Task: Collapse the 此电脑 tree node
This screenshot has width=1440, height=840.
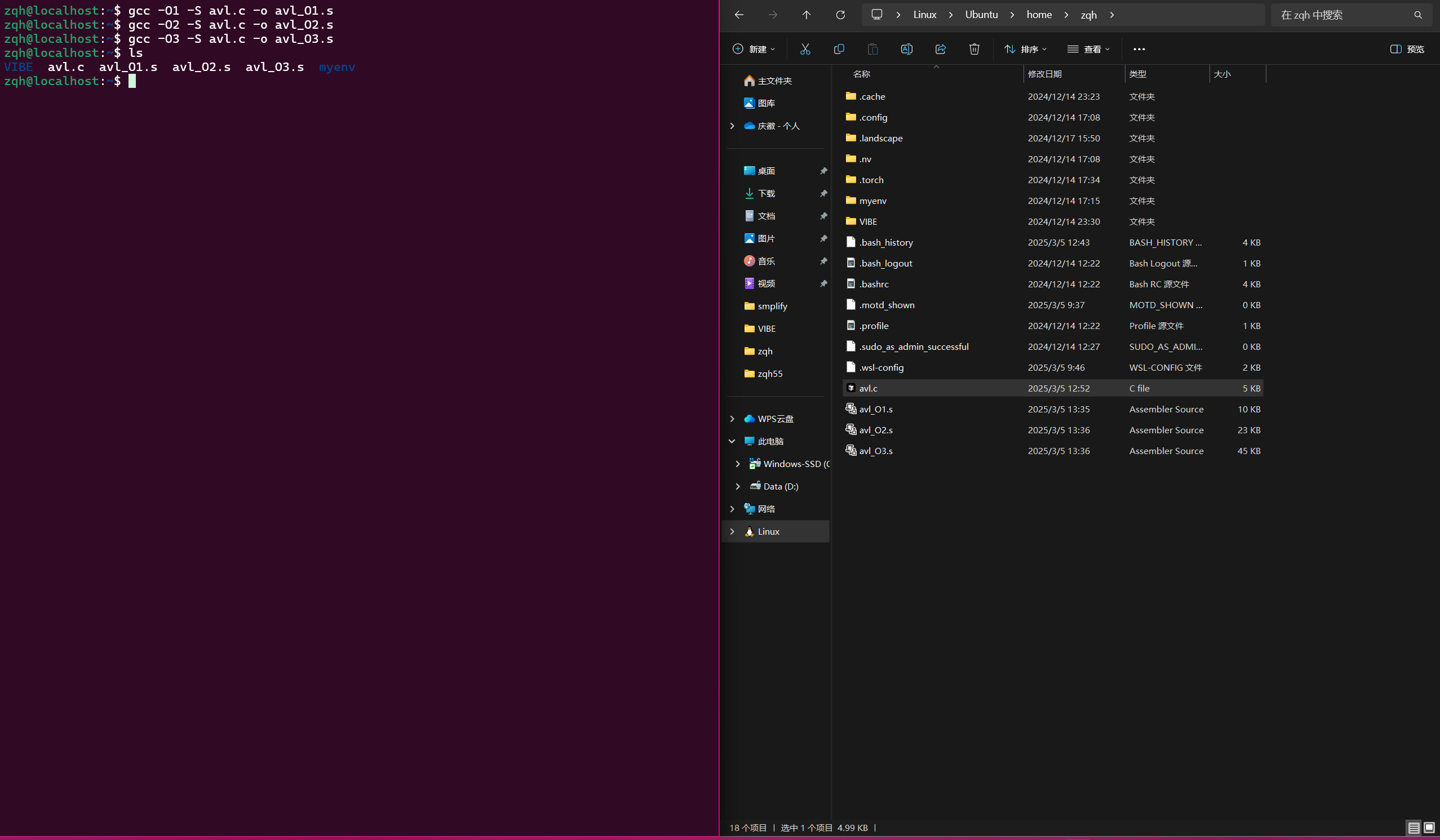Action: (732, 442)
